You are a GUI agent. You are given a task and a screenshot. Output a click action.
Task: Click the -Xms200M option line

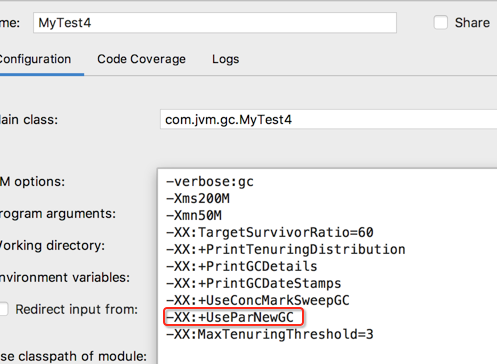pos(198,199)
